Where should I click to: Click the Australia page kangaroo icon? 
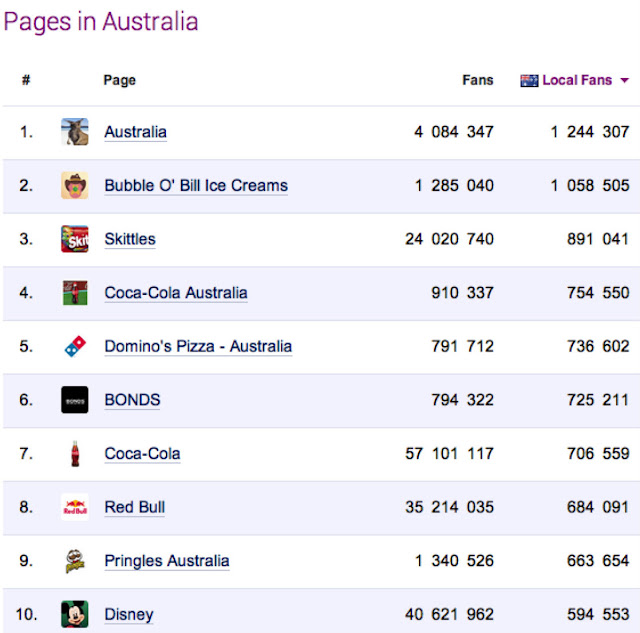click(74, 132)
